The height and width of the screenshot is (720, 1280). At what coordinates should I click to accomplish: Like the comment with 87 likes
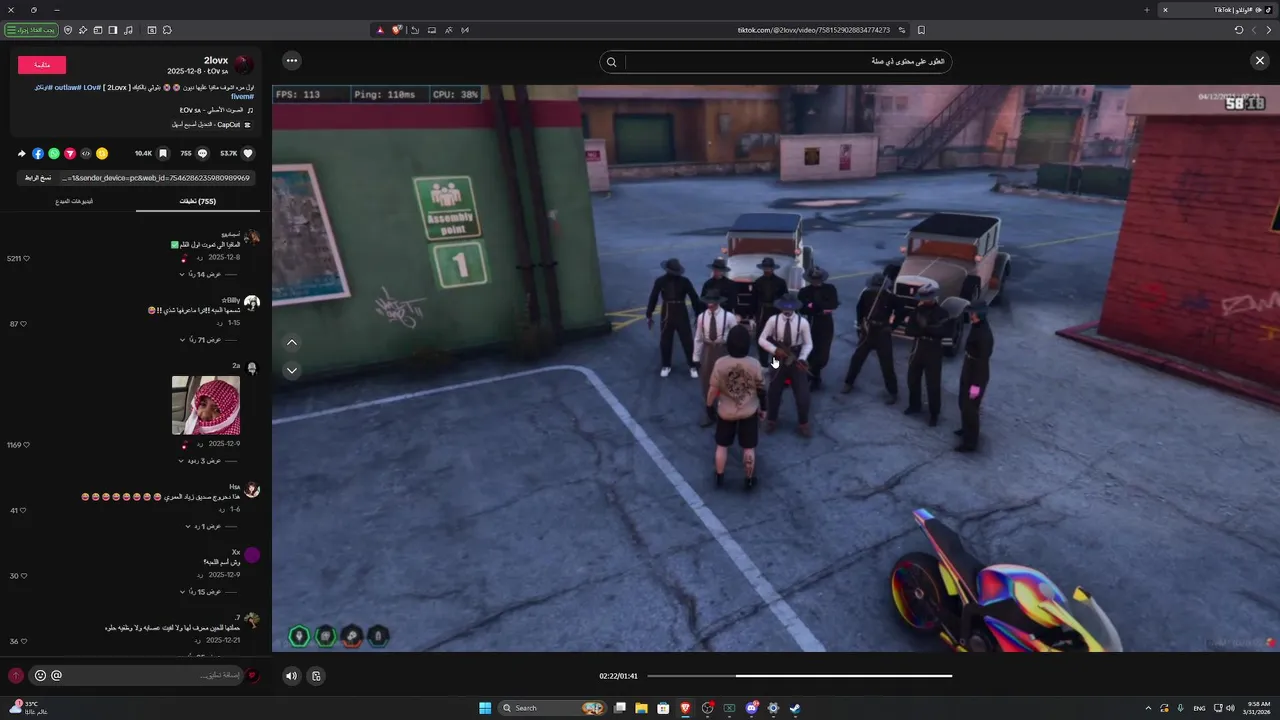(x=22, y=324)
